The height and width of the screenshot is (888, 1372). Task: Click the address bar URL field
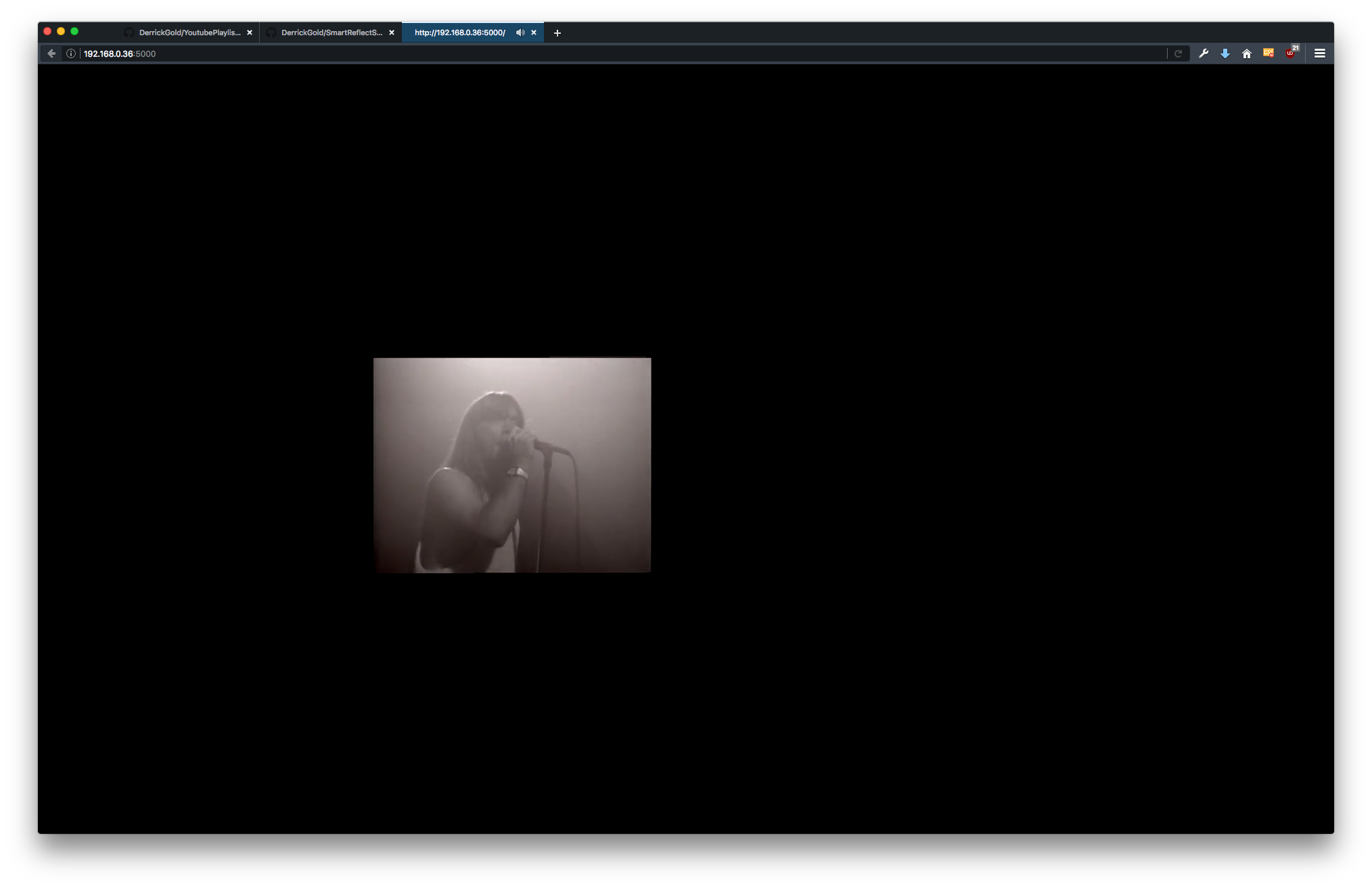[x=609, y=53]
